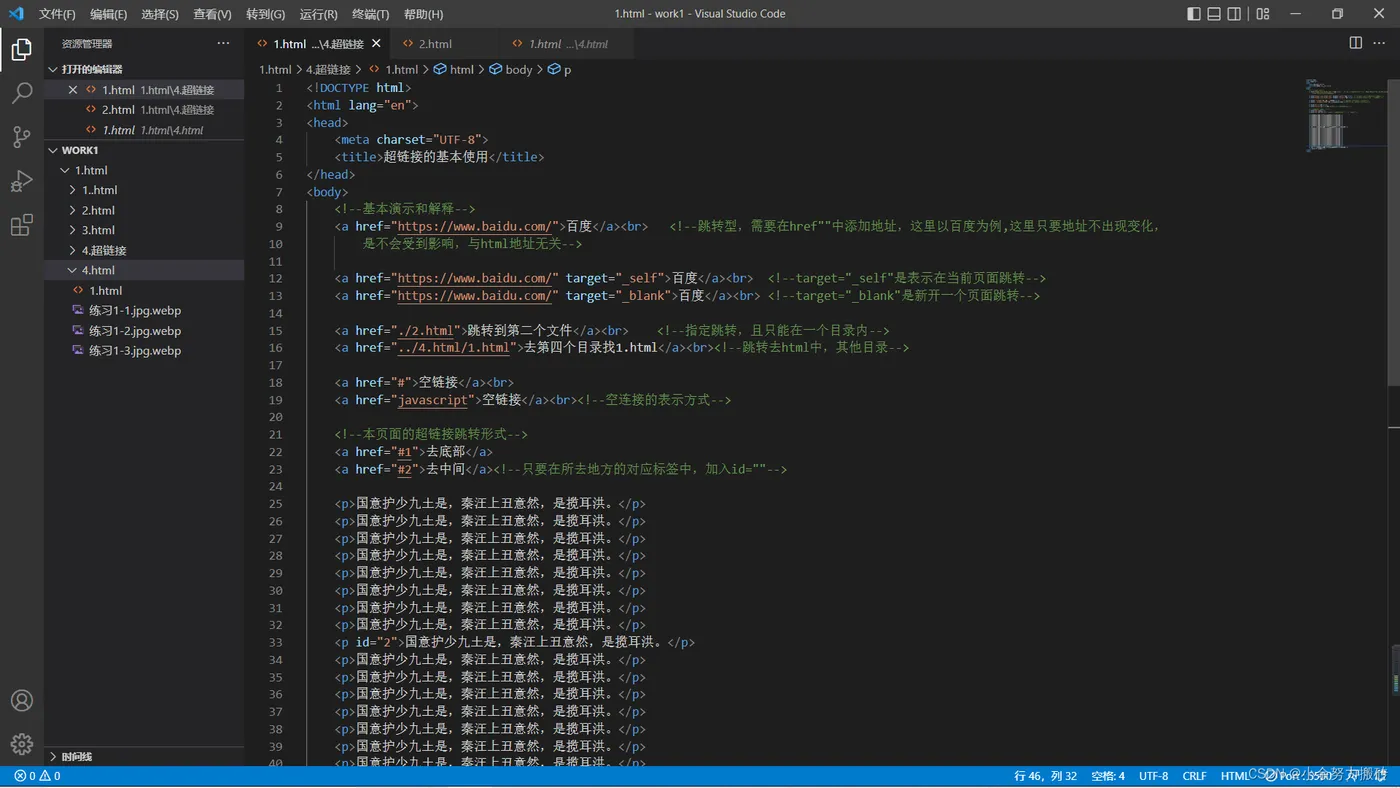Screen dimensions: 1400x788
Task: Split the editor to the right
Action: (1356, 43)
